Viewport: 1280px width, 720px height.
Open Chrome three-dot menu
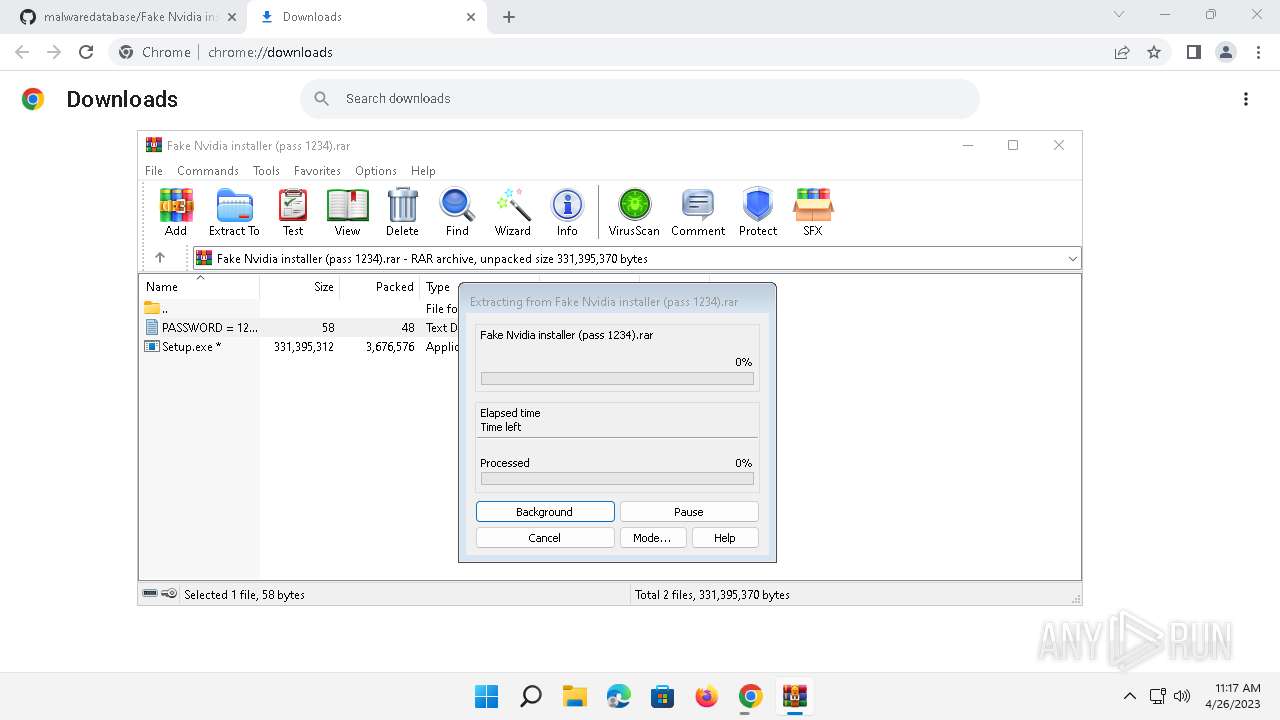point(1259,52)
